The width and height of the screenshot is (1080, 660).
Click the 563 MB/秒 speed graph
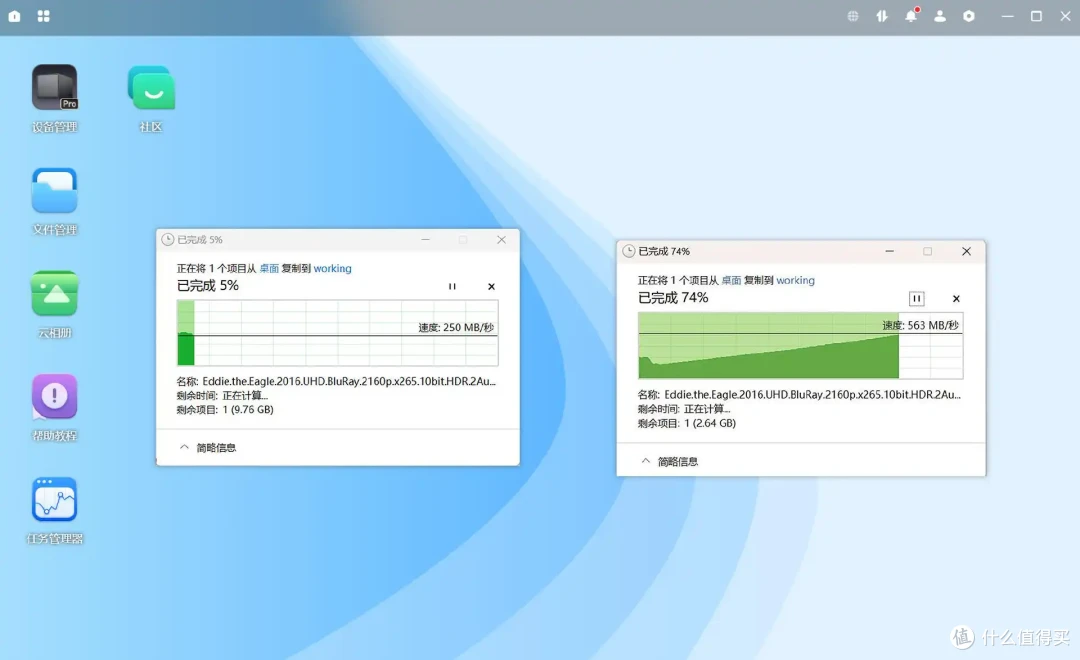800,345
